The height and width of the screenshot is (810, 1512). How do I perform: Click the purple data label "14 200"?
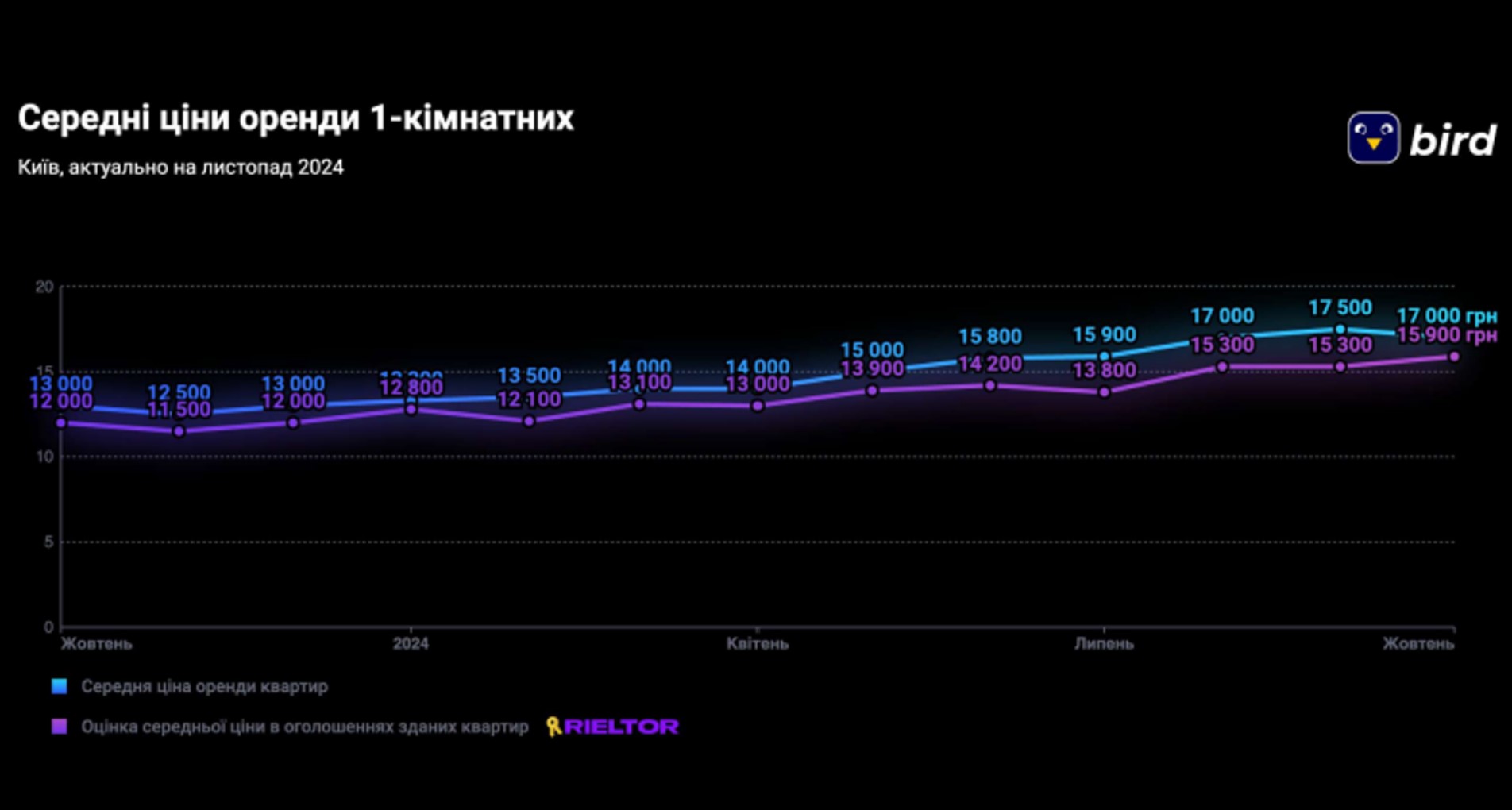click(989, 364)
